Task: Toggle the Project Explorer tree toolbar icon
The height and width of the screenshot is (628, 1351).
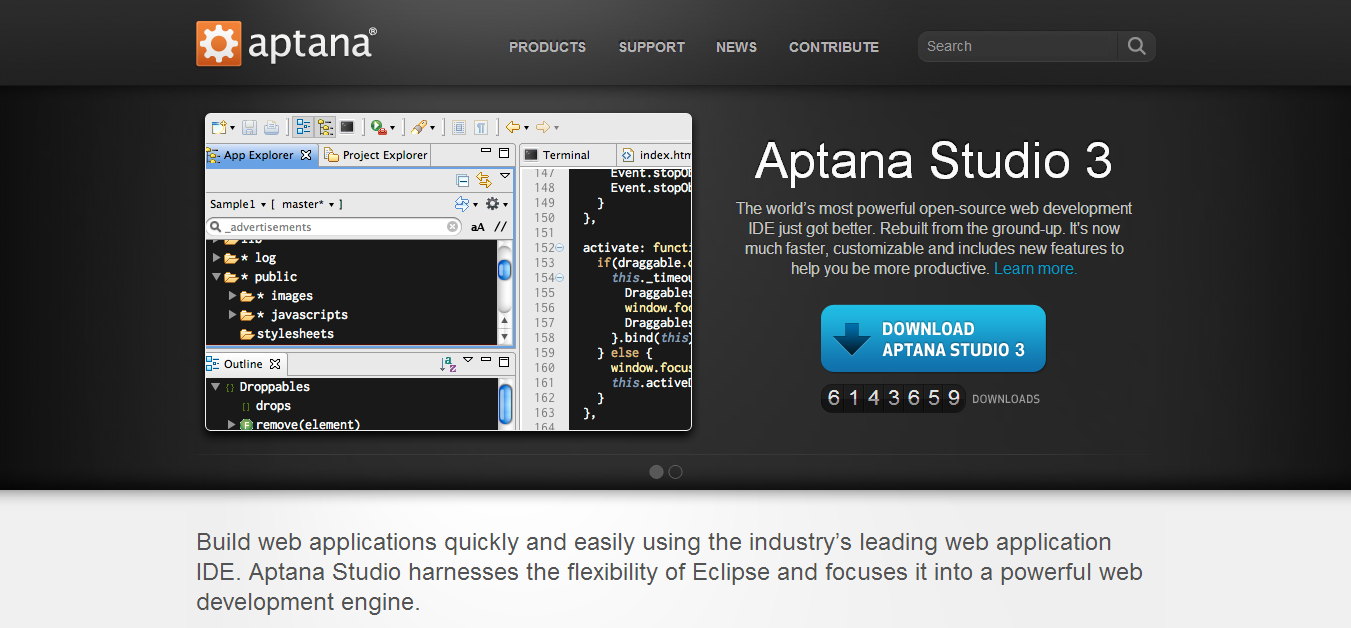Action: click(x=325, y=127)
